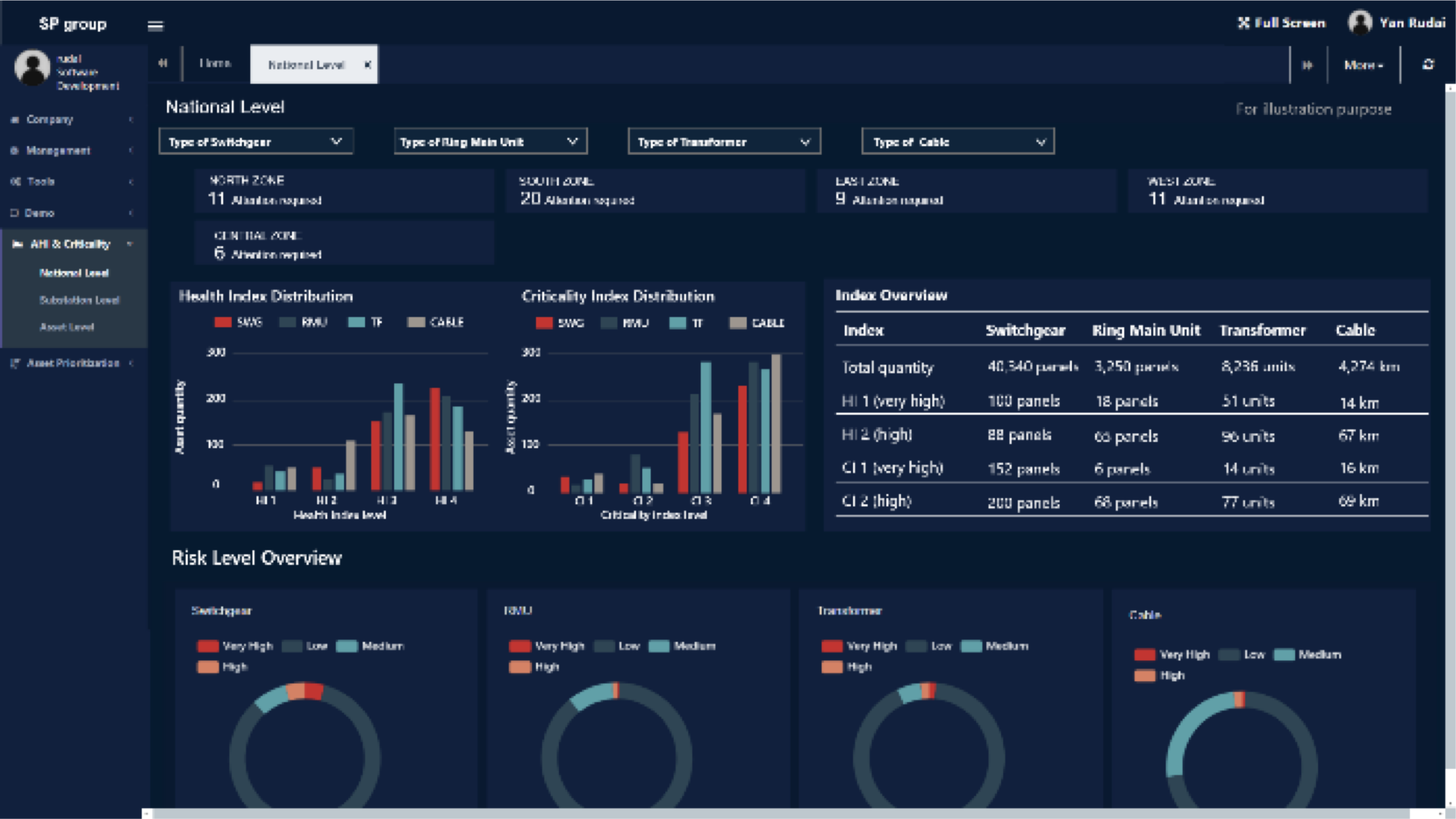
Task: Click the hamburger menu icon
Action: (x=156, y=25)
